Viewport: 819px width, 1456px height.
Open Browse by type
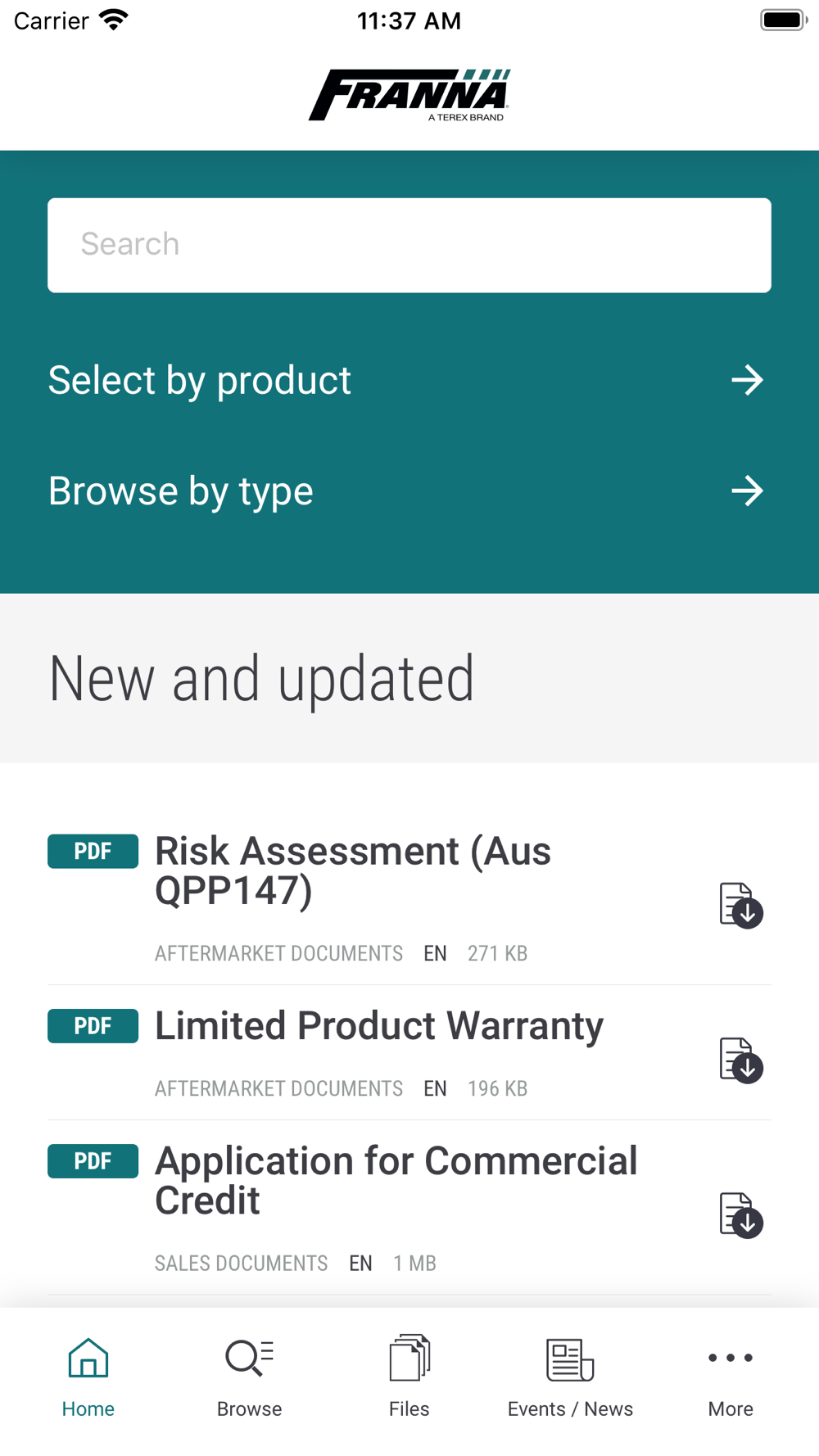[181, 491]
